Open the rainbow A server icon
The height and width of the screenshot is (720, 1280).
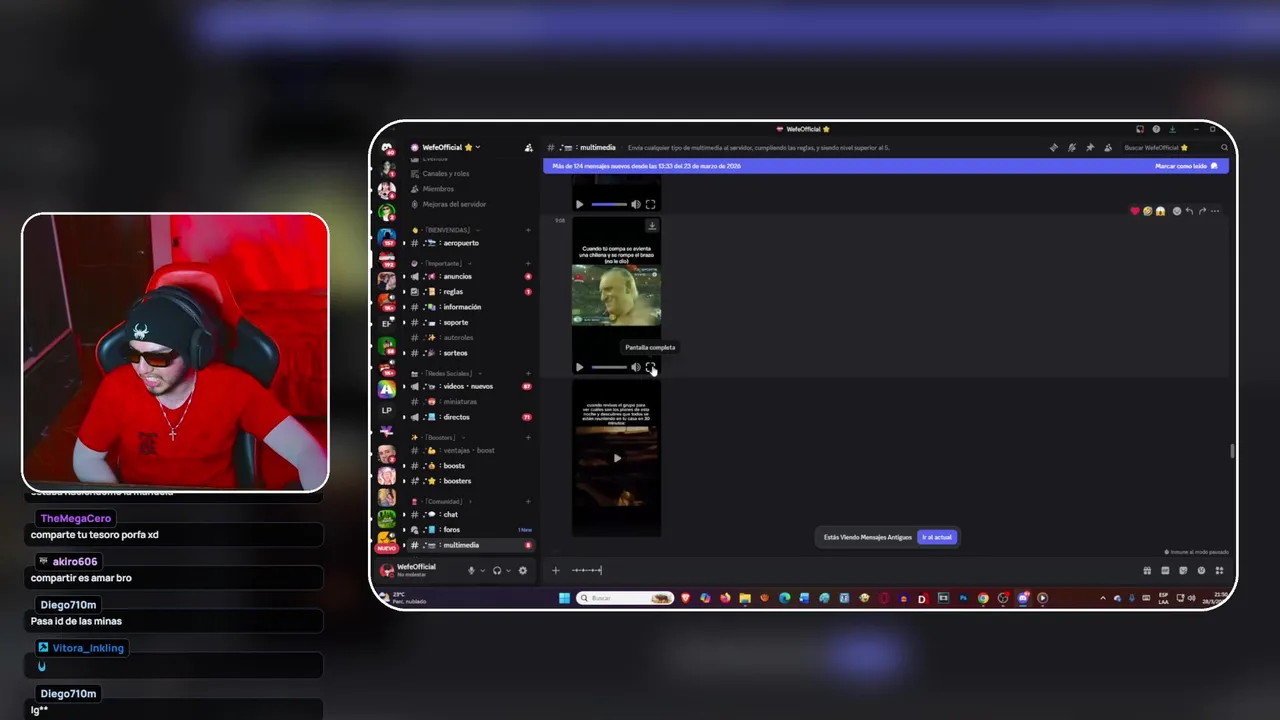(387, 389)
